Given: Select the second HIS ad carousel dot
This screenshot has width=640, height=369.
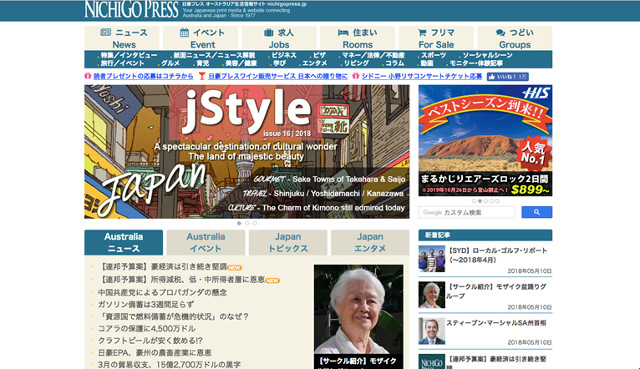Looking at the screenshot, I should point(480,201).
